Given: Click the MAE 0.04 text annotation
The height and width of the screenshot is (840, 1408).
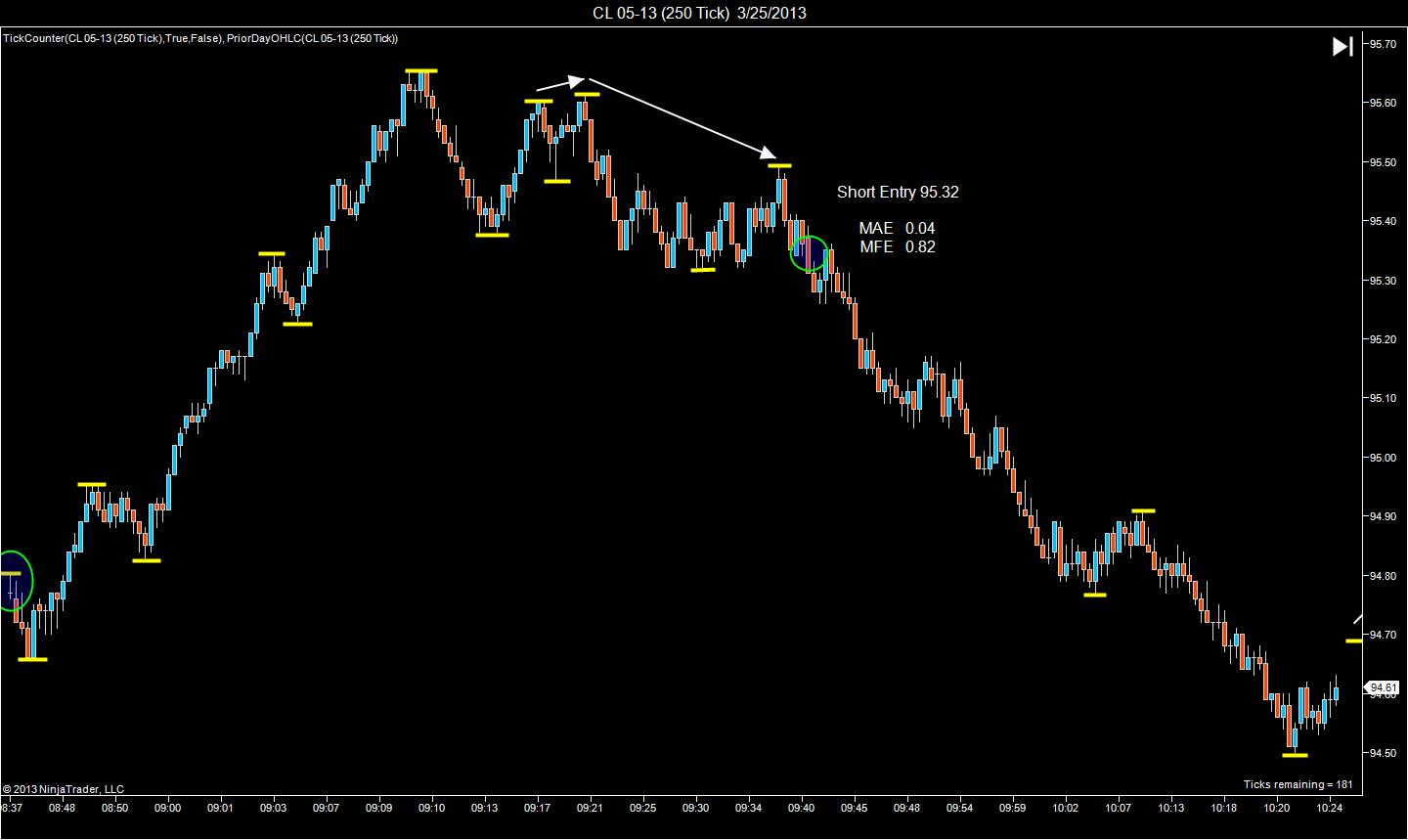Looking at the screenshot, I should pos(897,229).
